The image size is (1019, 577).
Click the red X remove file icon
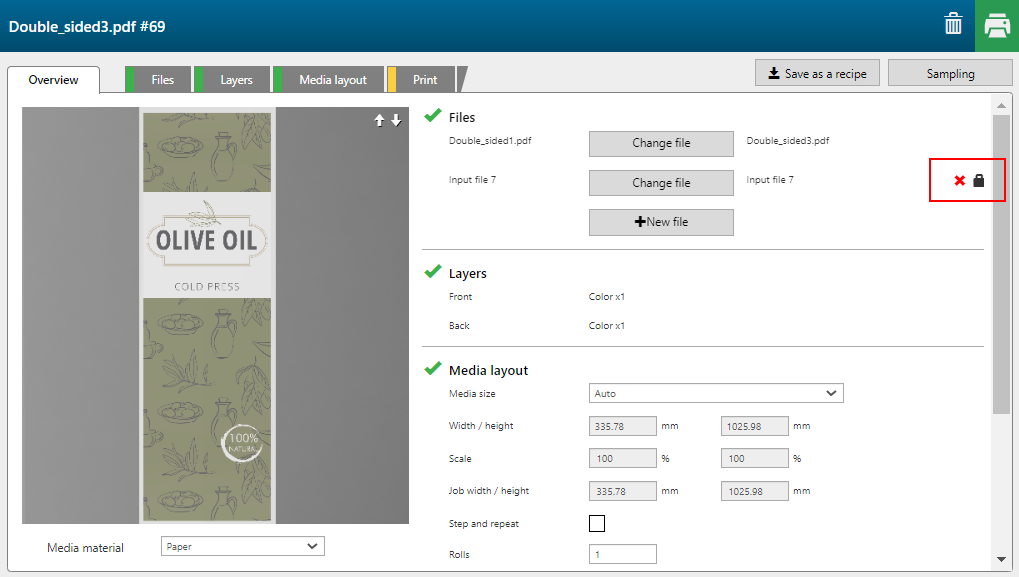pyautogui.click(x=959, y=181)
